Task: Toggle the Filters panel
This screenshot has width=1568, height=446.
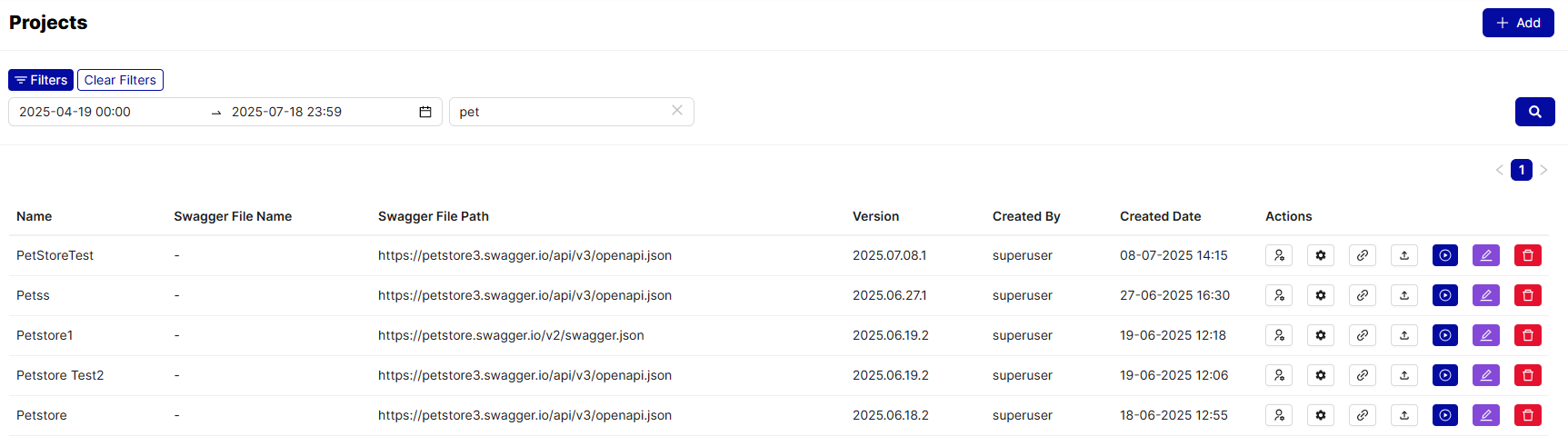Action: (41, 80)
